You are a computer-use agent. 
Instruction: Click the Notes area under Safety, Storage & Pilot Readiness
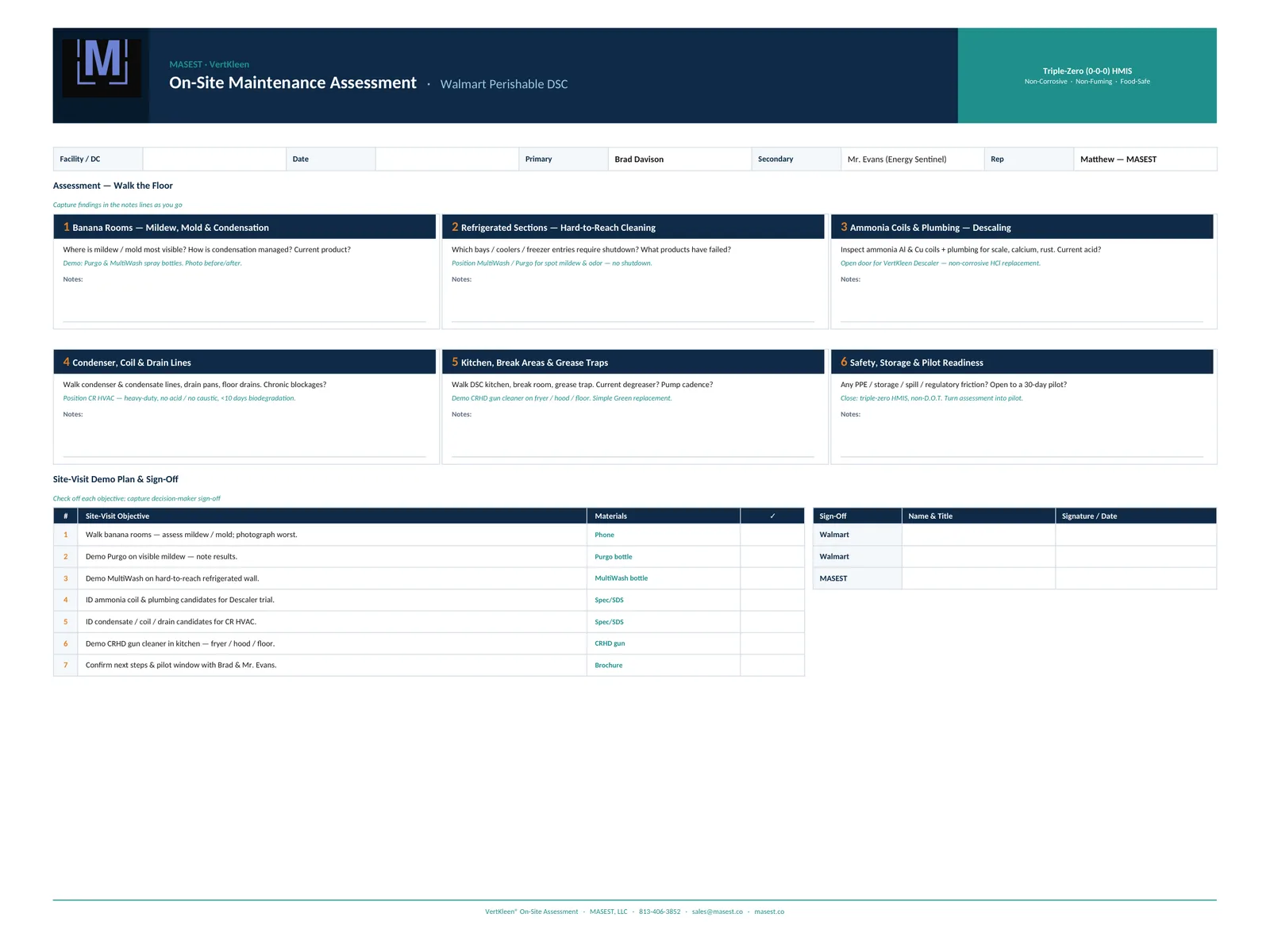1022,435
